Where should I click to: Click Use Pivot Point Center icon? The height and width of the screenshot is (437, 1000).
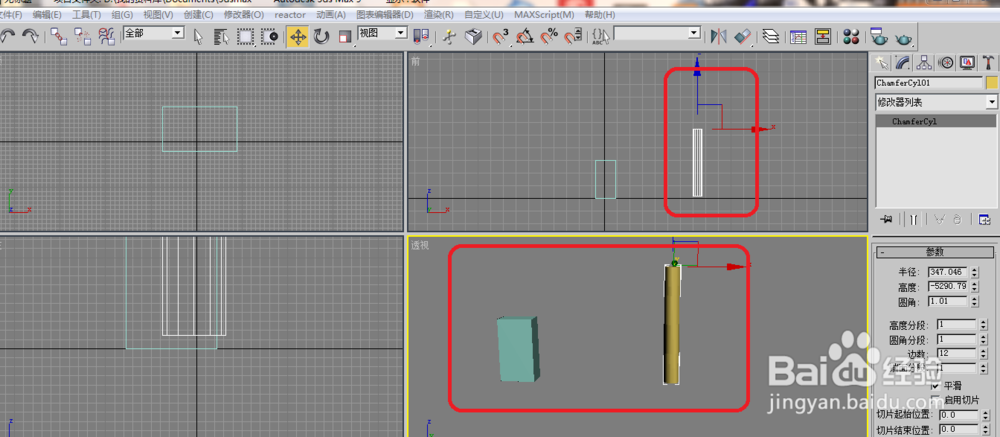coord(422,37)
